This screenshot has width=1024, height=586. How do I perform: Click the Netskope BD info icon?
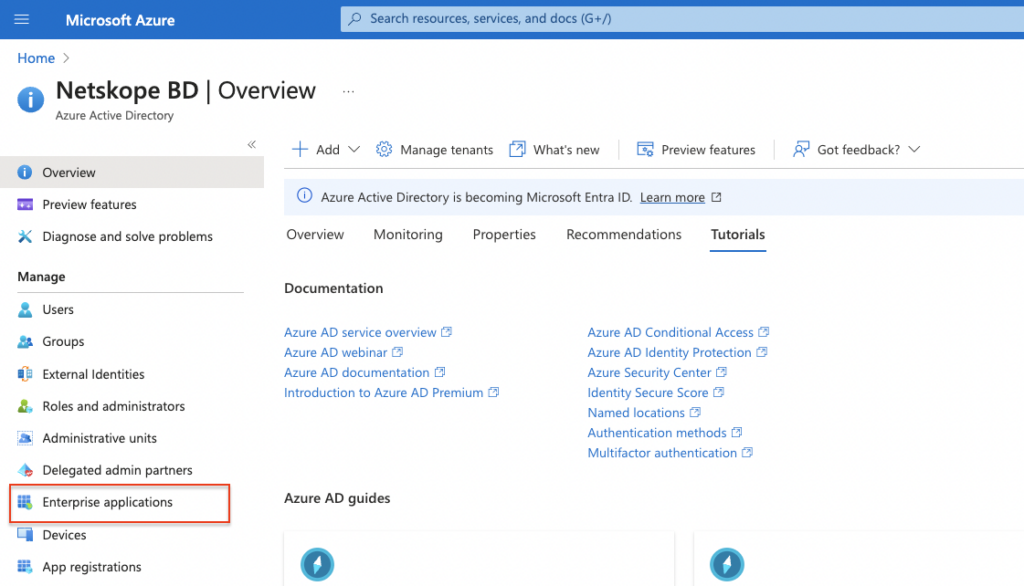coord(31,99)
